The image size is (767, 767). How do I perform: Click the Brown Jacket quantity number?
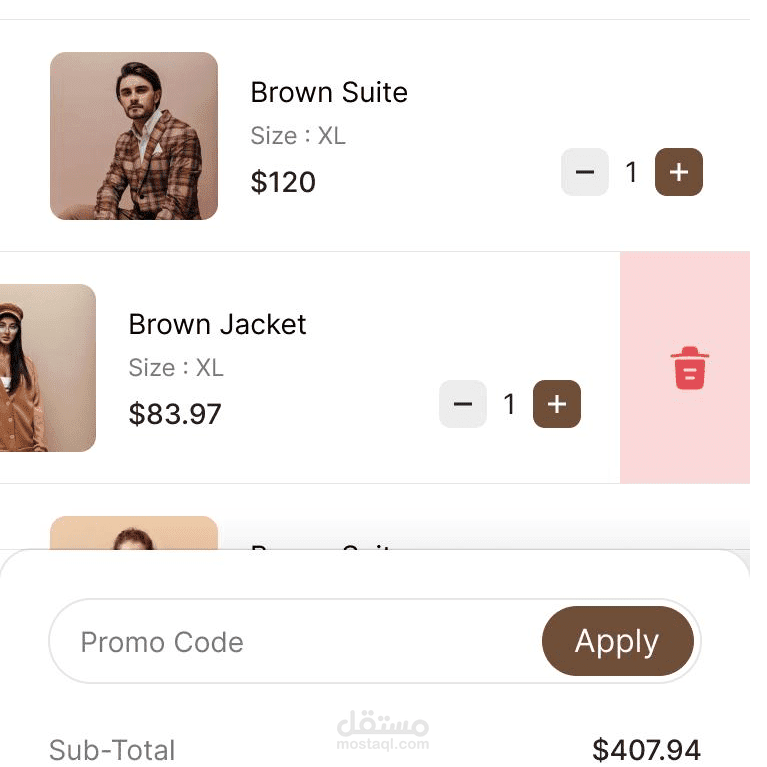[x=509, y=405]
